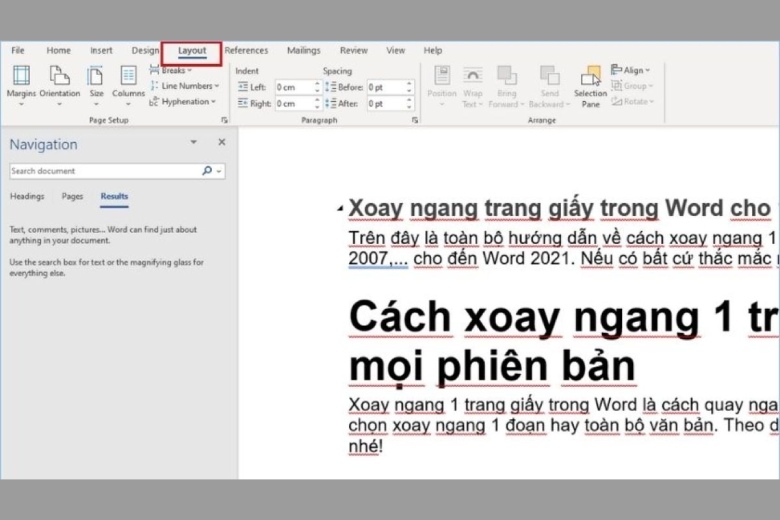Open the search options dropdown arrow
Image resolution: width=780 pixels, height=520 pixels.
pyautogui.click(x=219, y=171)
